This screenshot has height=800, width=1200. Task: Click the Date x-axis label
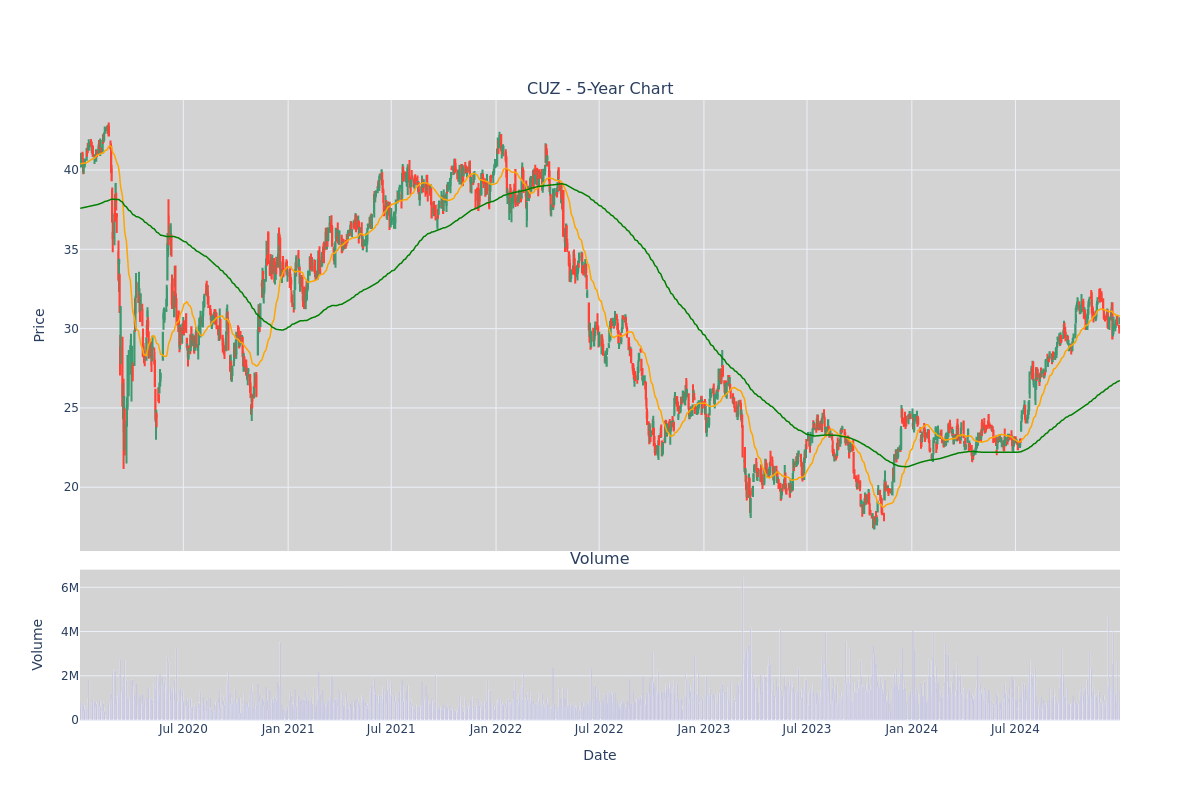coord(600,756)
